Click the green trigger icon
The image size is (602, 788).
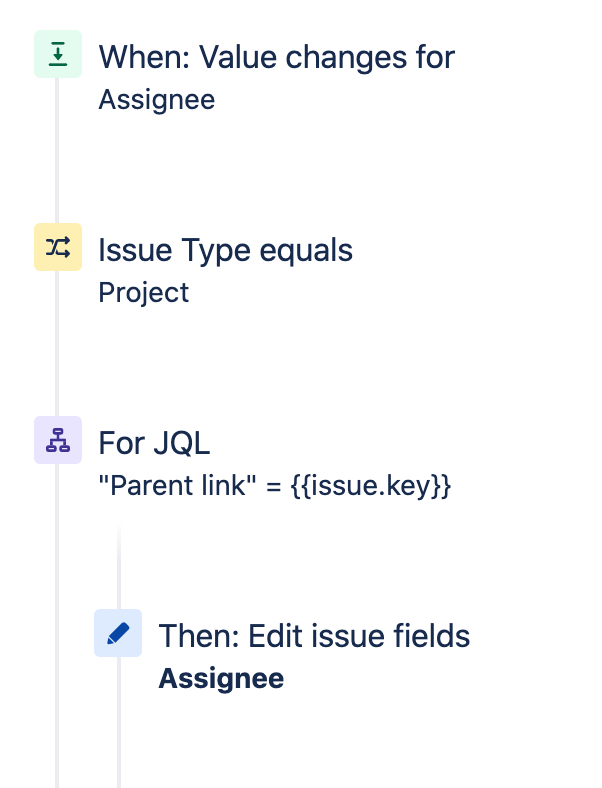pyautogui.click(x=58, y=54)
